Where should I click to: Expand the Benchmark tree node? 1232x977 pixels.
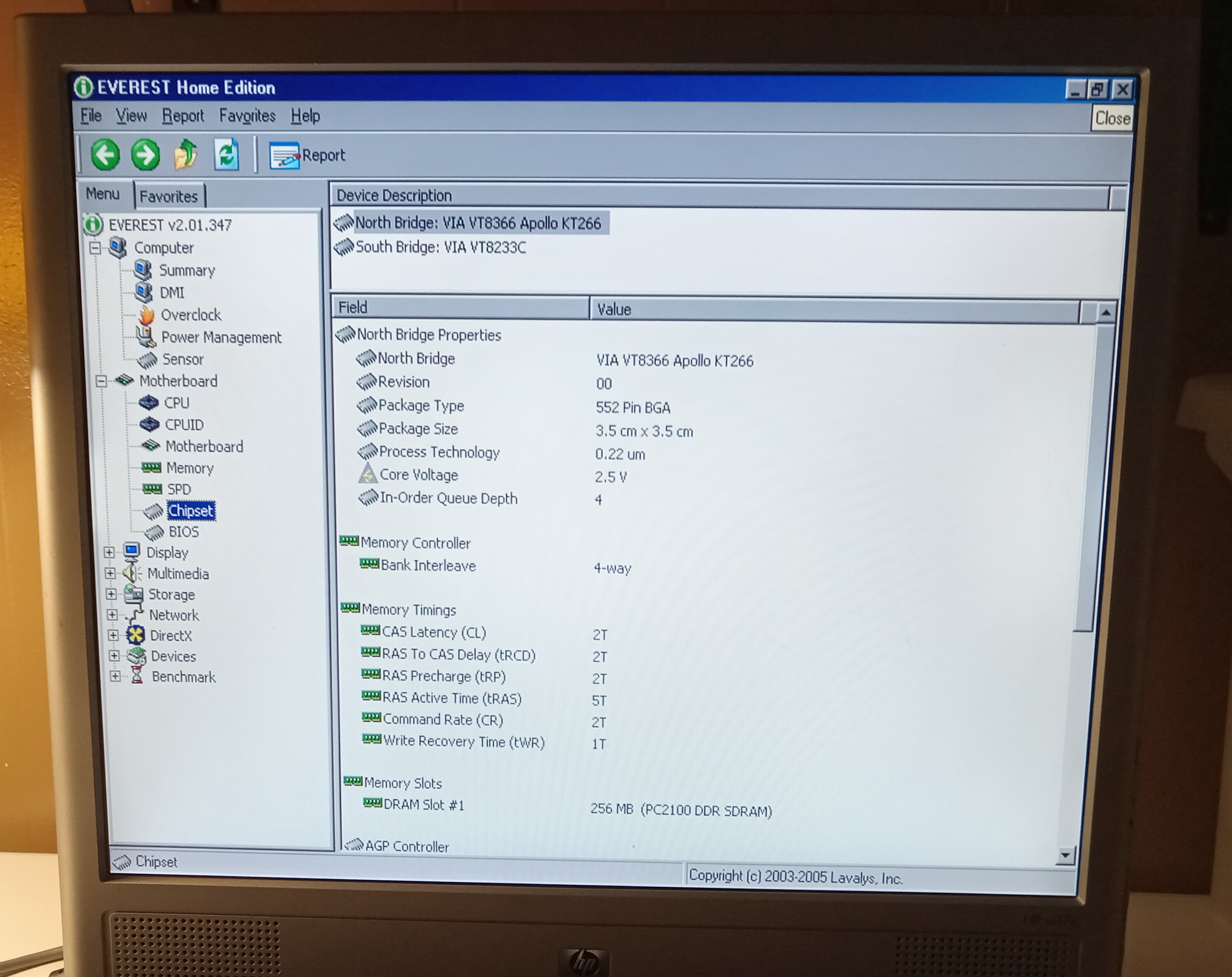(x=115, y=676)
